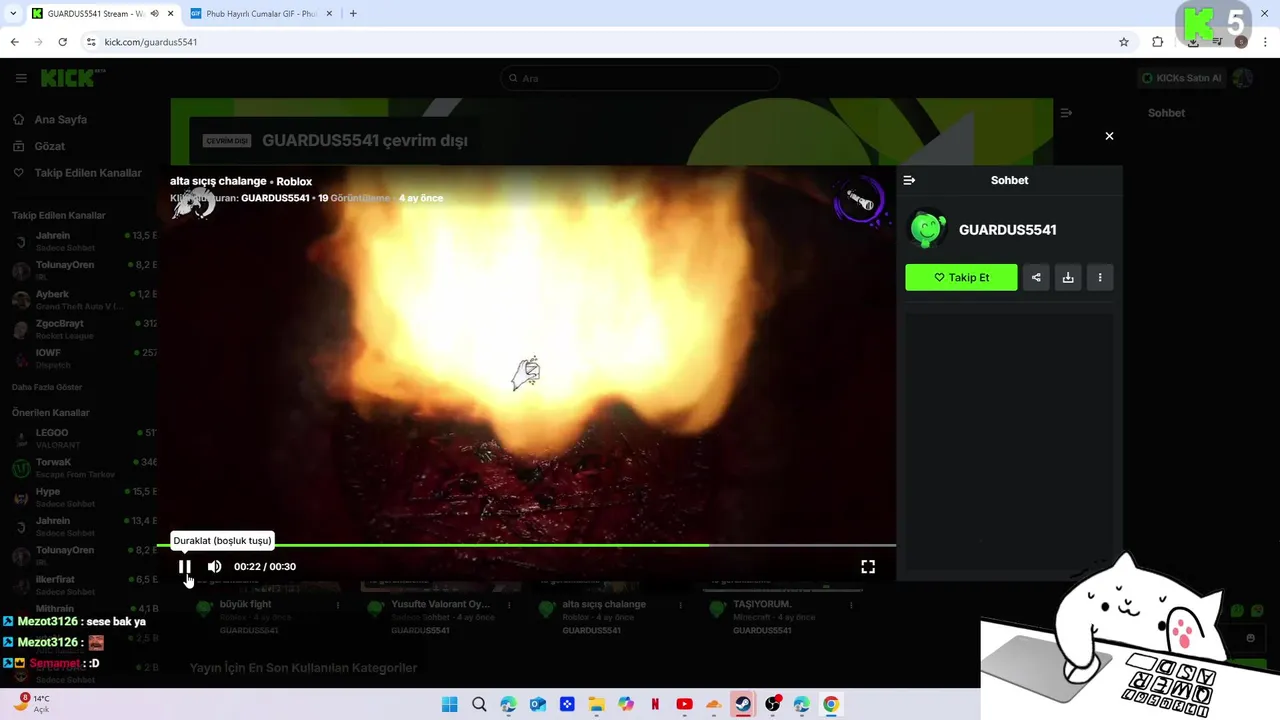Open GUARDUS5541 green avatar in clip panel
This screenshot has width=1280, height=720.
[927, 229]
